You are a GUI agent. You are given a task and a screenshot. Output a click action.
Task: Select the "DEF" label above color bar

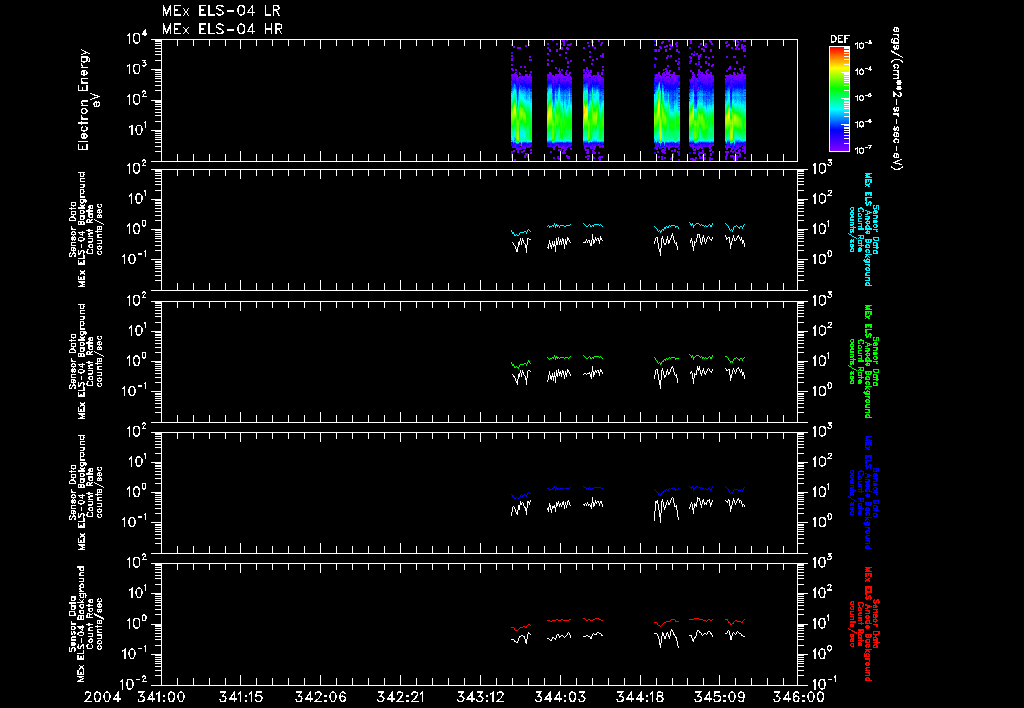point(839,39)
